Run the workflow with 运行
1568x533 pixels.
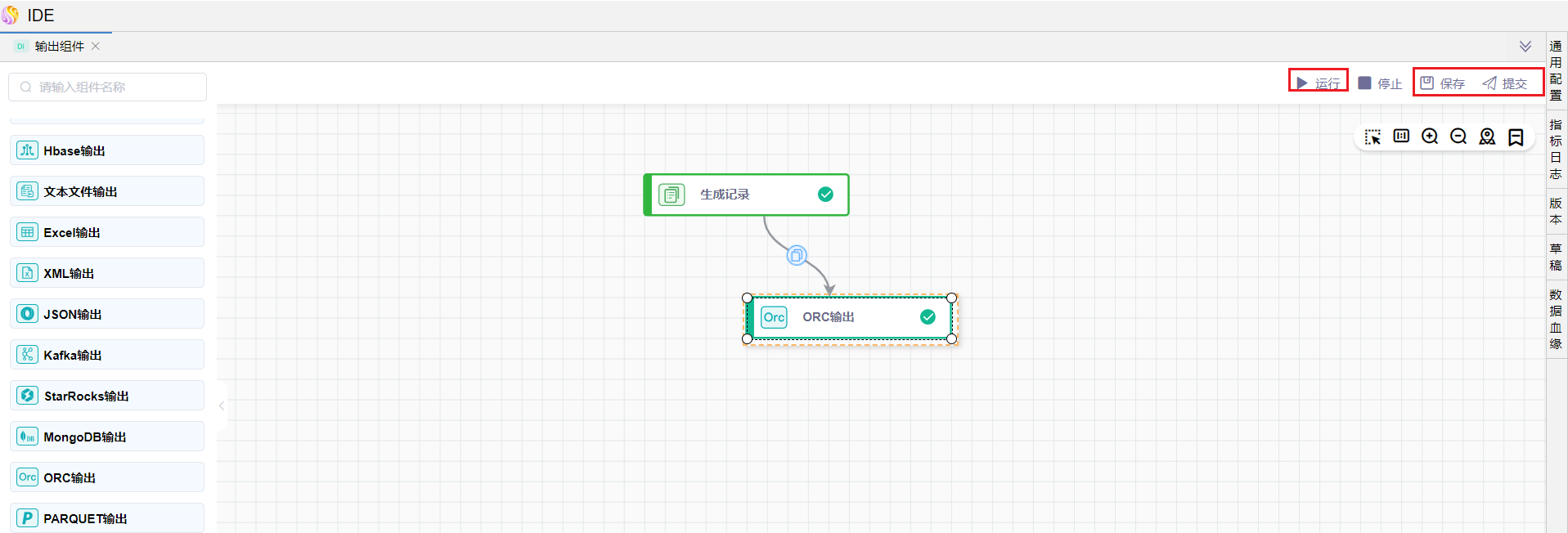click(x=1319, y=83)
